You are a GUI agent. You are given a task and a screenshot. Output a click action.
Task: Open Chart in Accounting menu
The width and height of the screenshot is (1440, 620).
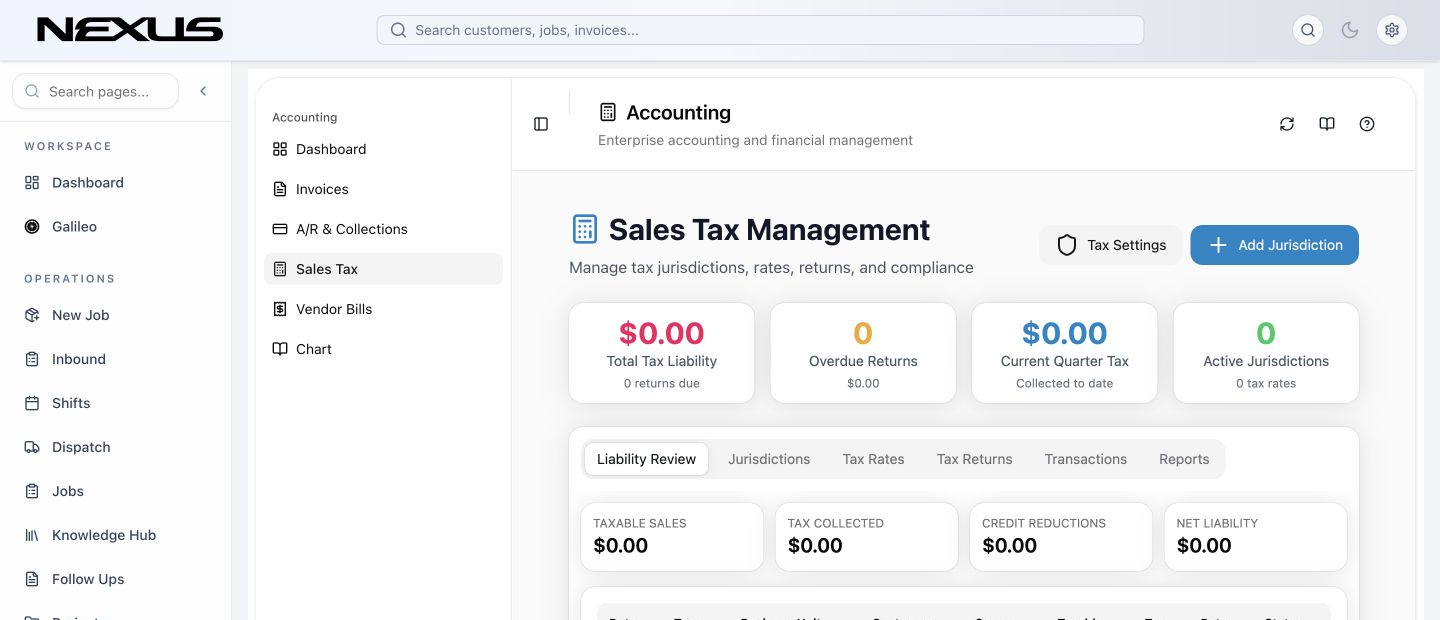pyautogui.click(x=383, y=349)
